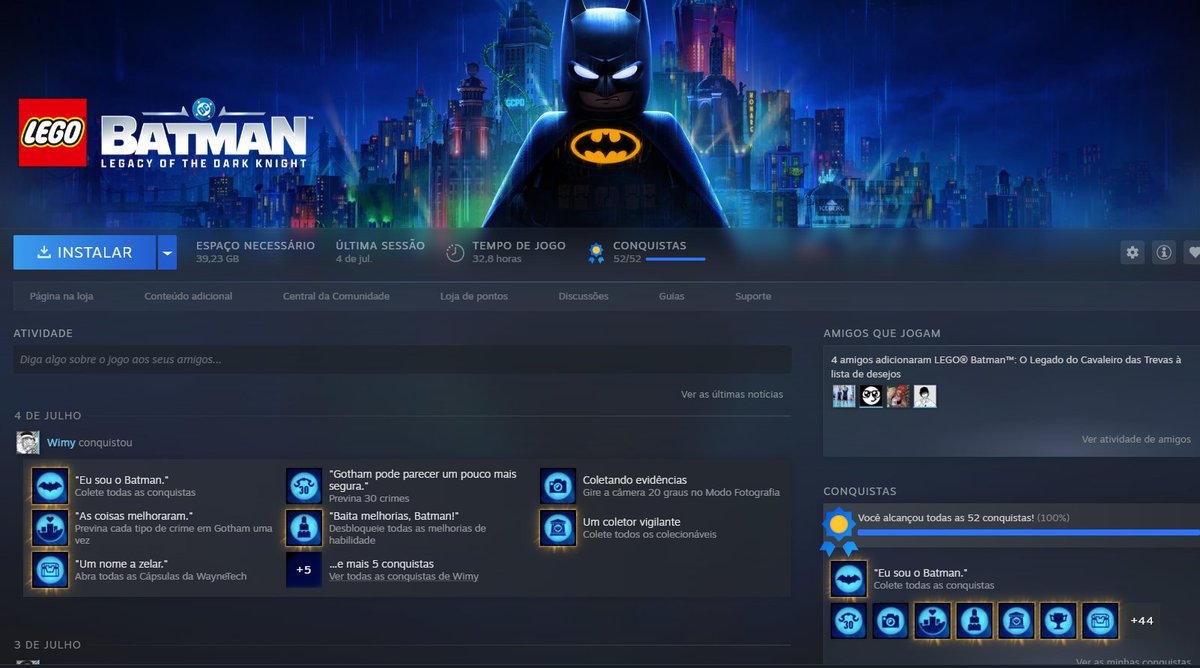Click the play time clock icon

455,253
